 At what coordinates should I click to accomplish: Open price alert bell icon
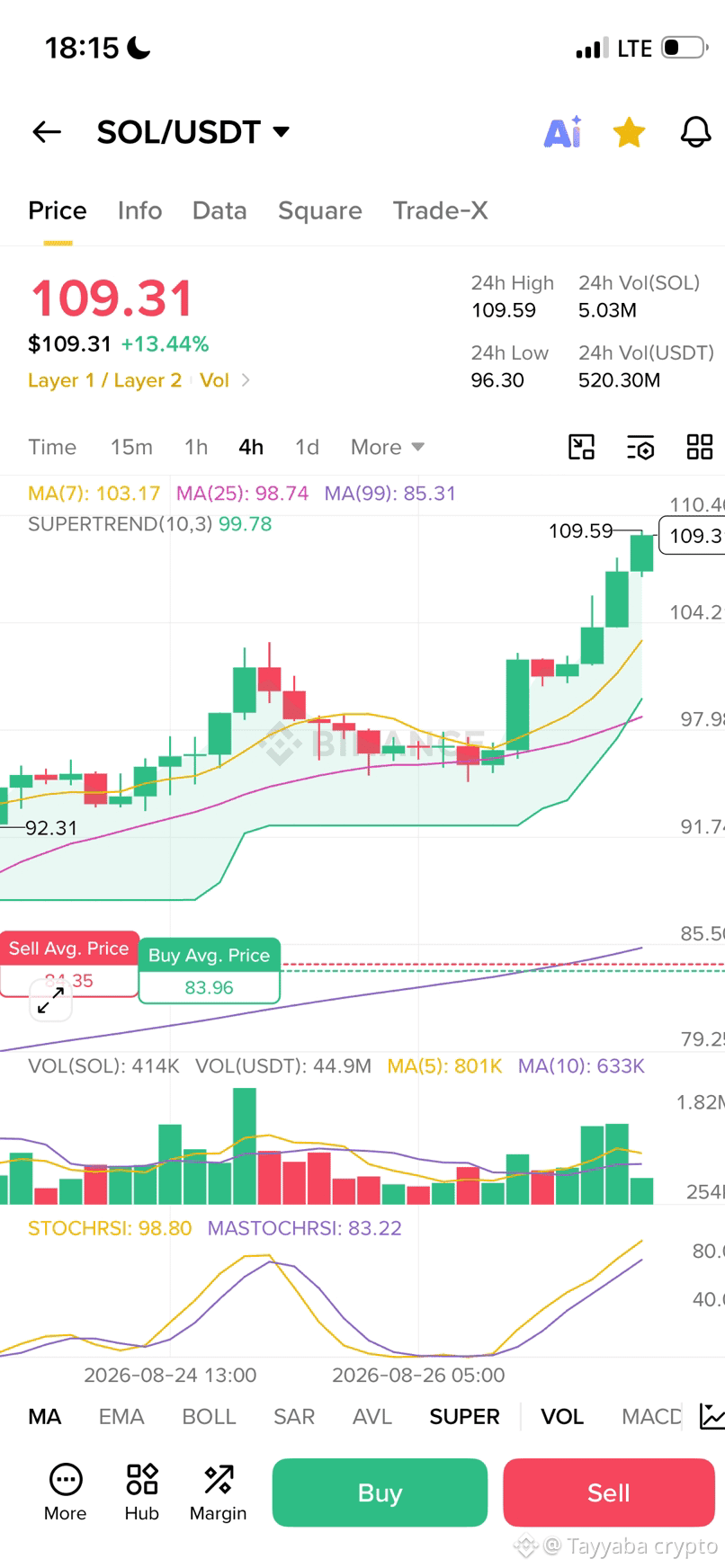[695, 132]
